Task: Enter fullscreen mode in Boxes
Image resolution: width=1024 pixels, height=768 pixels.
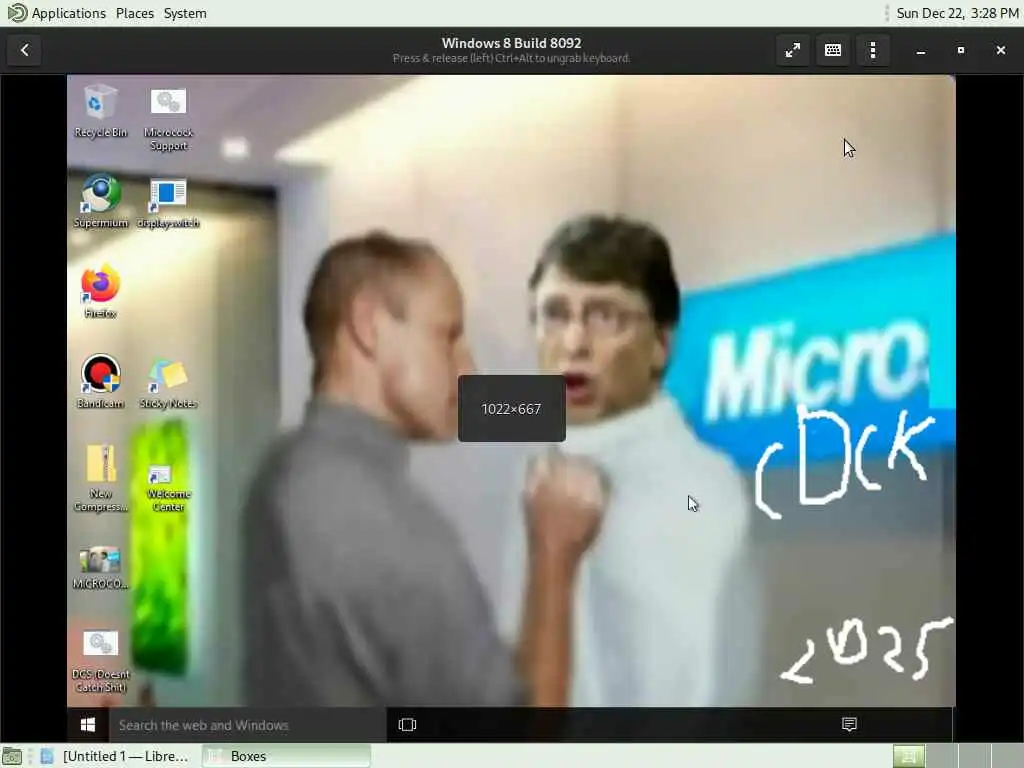Action: [x=792, y=50]
